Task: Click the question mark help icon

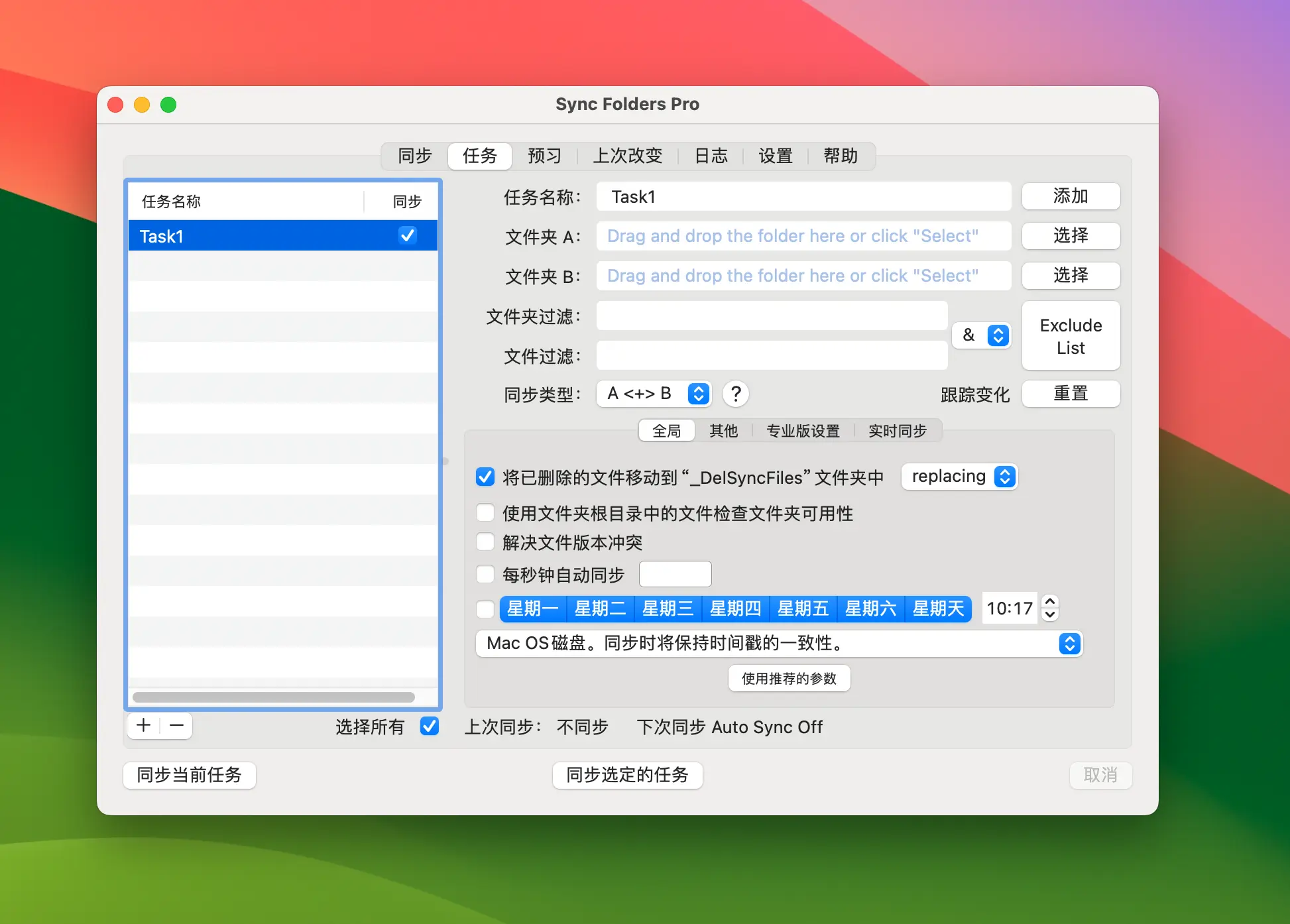Action: (736, 394)
